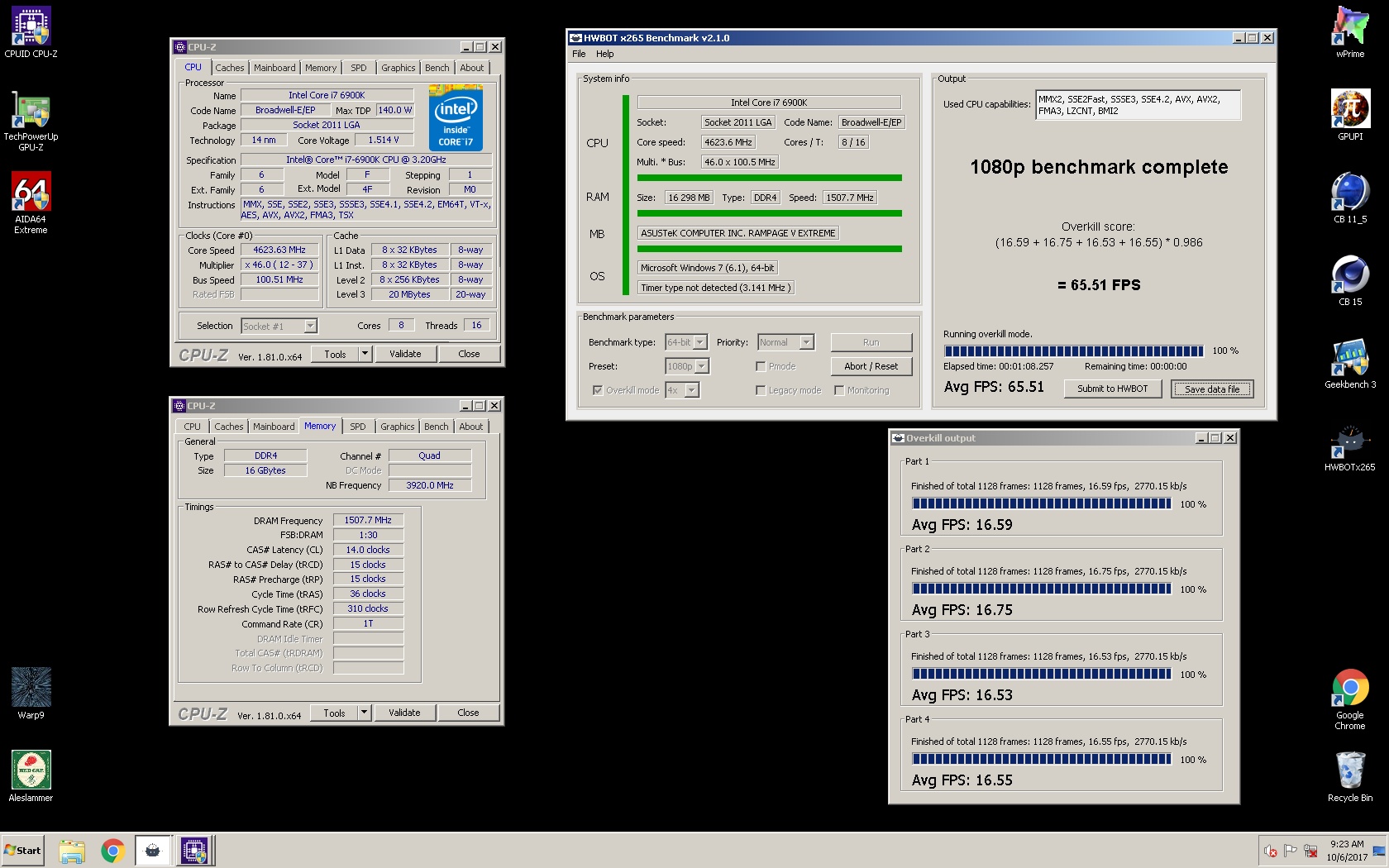Click Close button in top CPU-Z window
The width and height of the screenshot is (1389, 868).
pyautogui.click(x=469, y=354)
